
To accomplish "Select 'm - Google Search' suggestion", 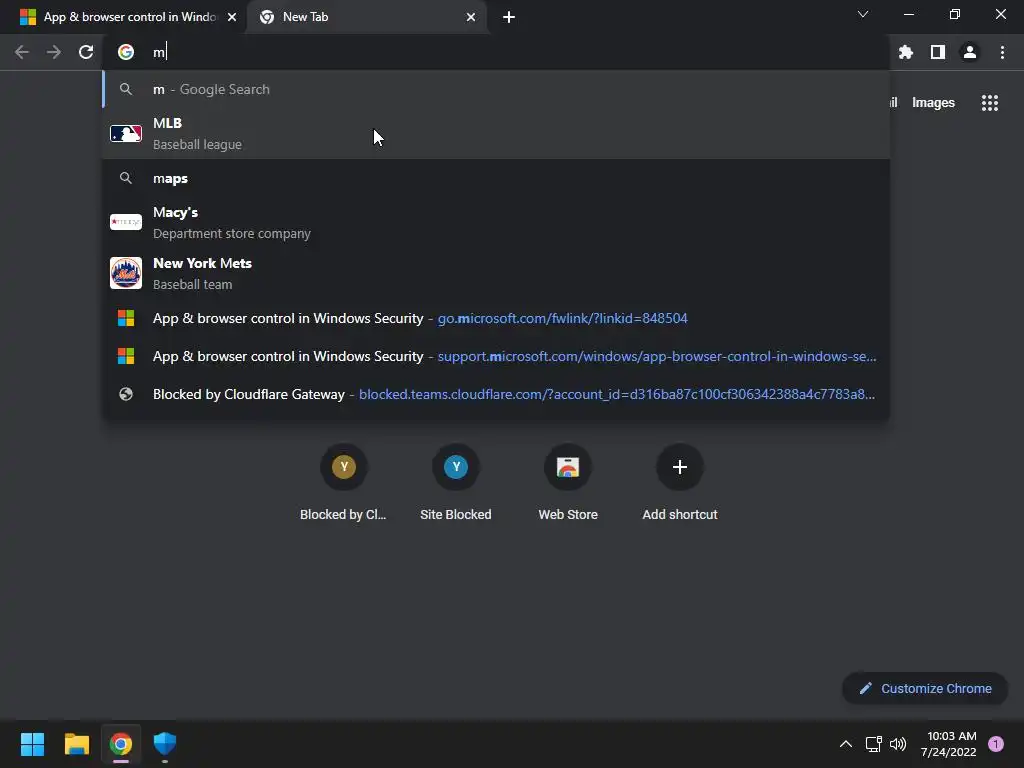I will [x=496, y=89].
